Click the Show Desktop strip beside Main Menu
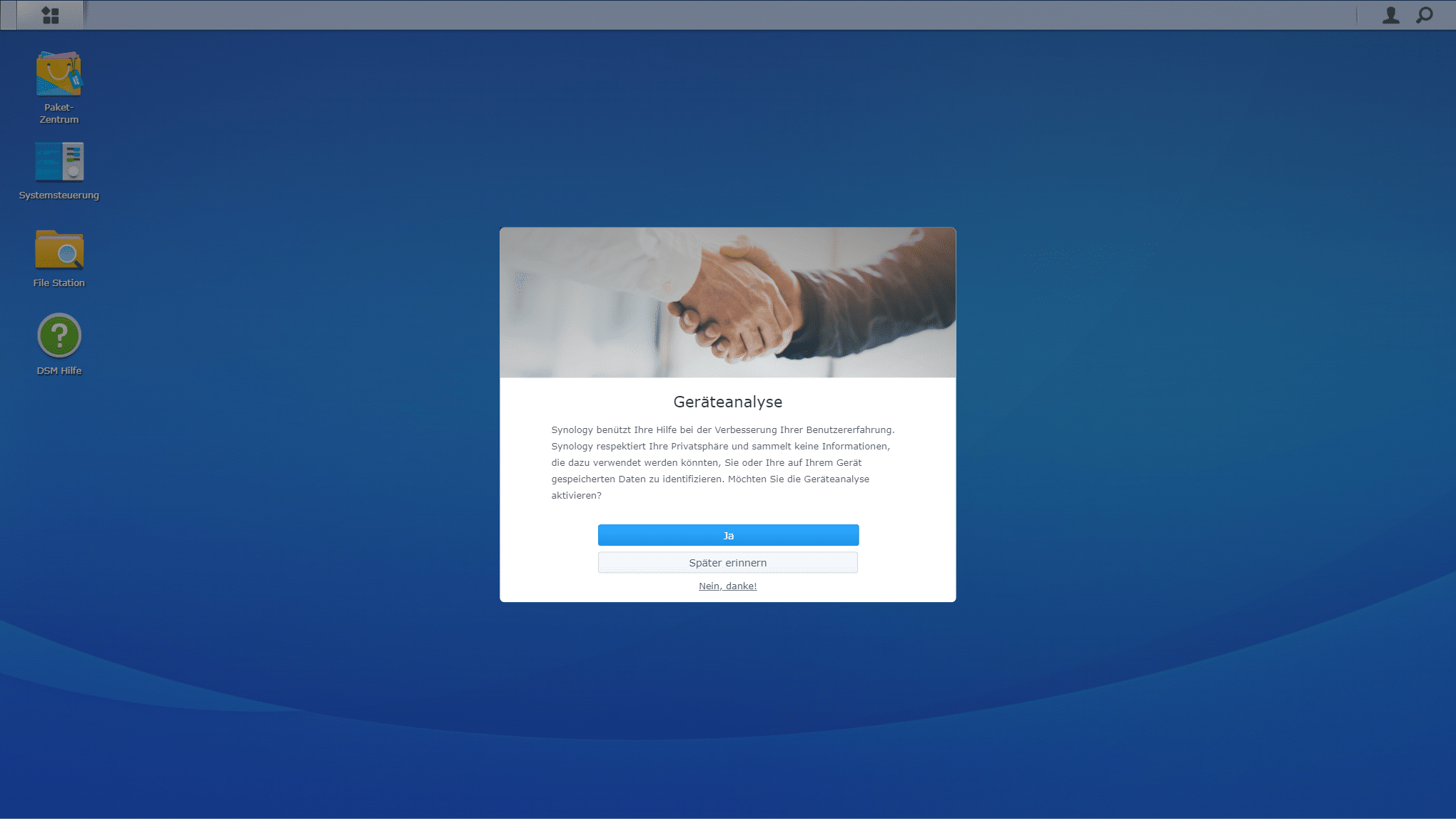Viewport: 1456px width, 819px height. click(8, 15)
